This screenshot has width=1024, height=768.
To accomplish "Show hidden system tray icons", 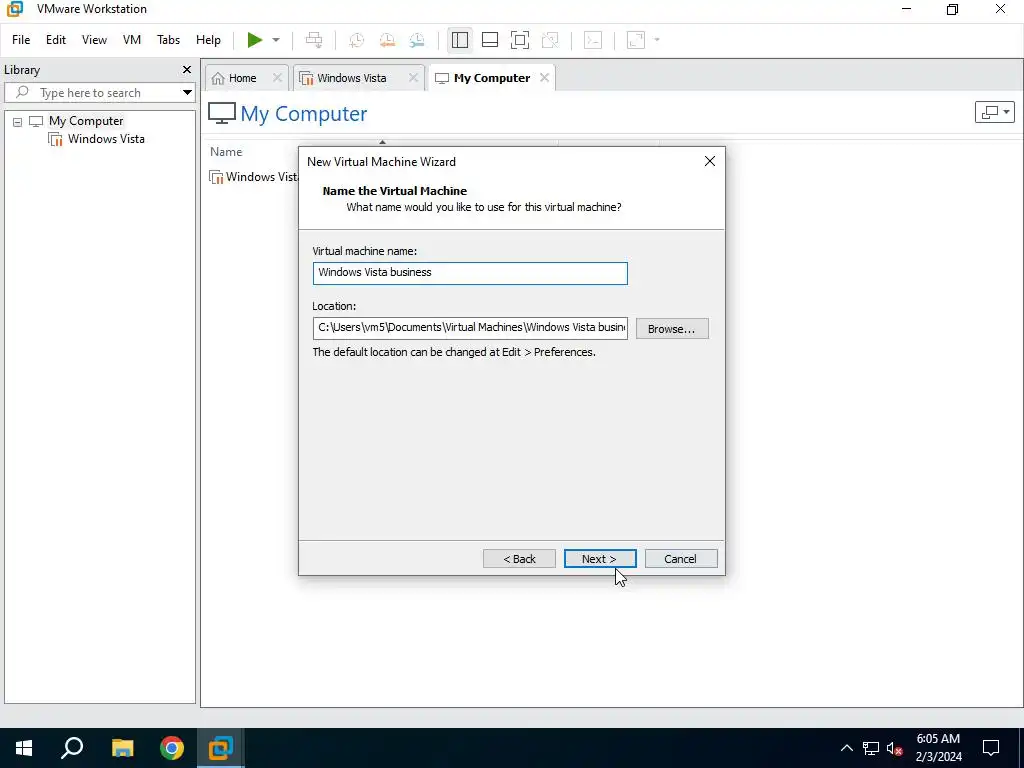I will pyautogui.click(x=846, y=748).
